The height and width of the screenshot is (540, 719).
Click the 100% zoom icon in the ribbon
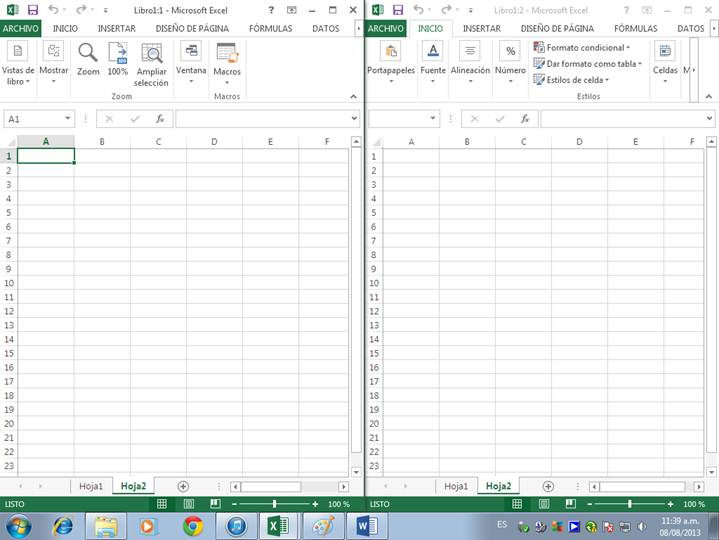[118, 55]
